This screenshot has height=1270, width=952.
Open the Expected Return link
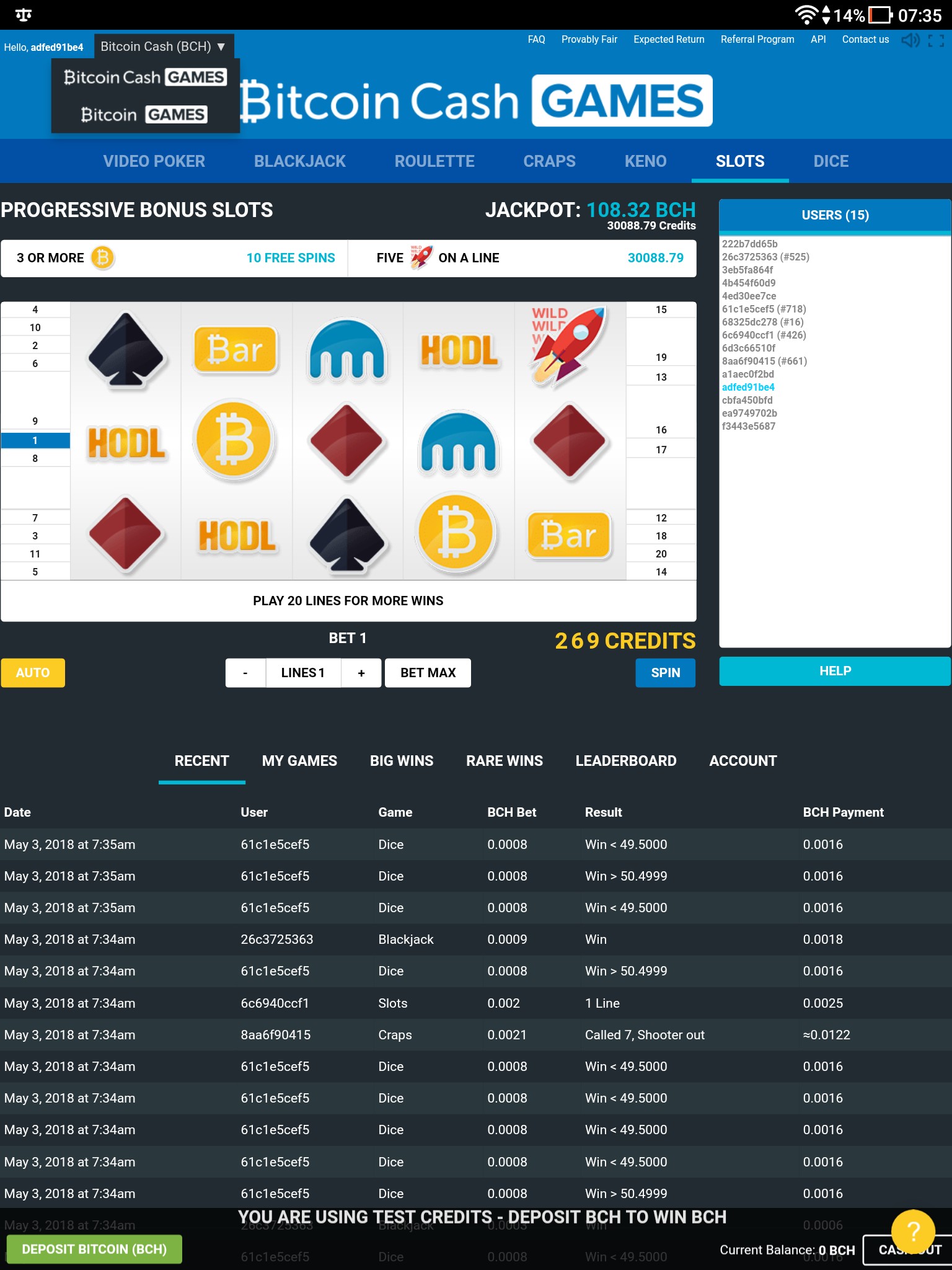tap(669, 39)
